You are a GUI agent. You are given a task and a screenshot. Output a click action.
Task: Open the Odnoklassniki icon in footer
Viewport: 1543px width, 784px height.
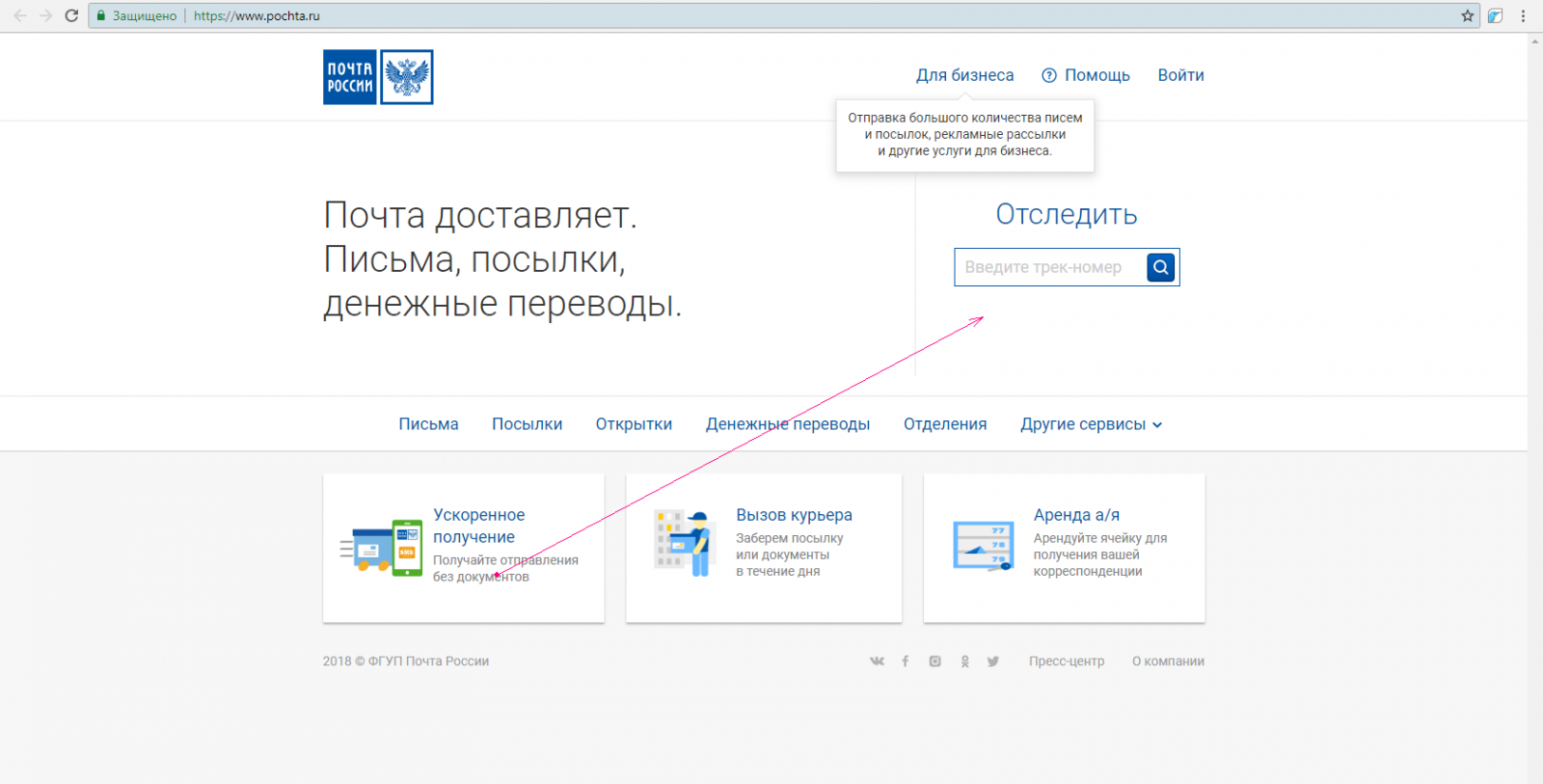click(964, 662)
